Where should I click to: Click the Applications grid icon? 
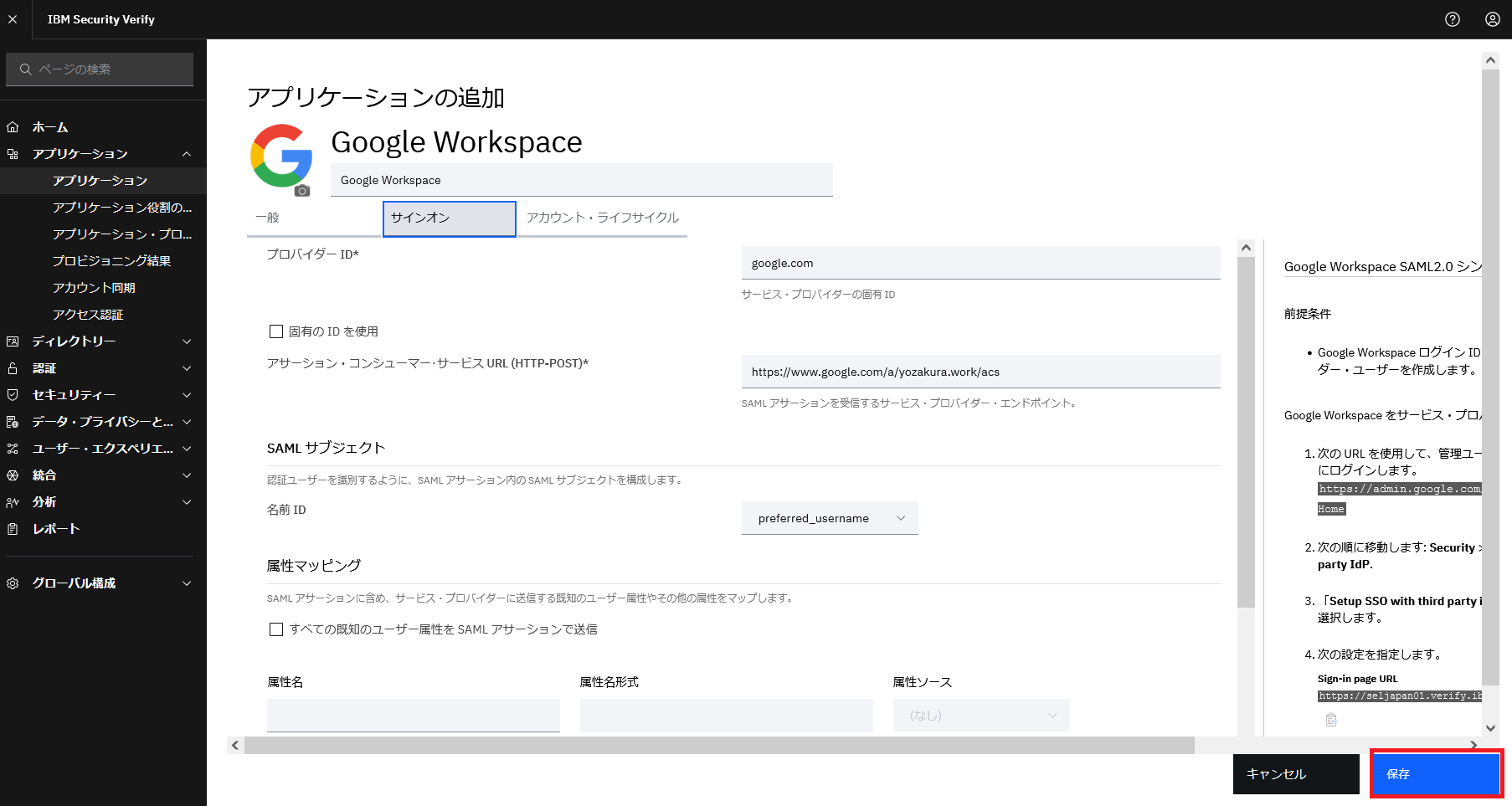pyautogui.click(x=13, y=154)
